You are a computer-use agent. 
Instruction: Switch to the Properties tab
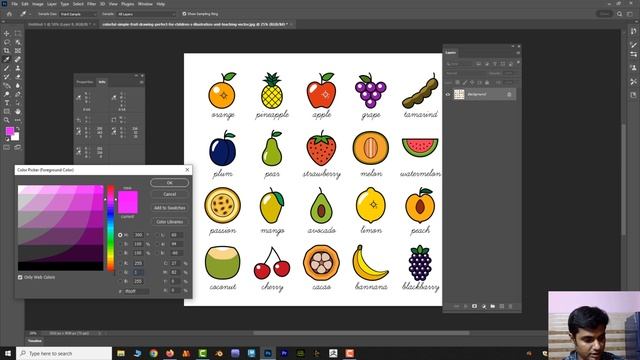(85, 82)
